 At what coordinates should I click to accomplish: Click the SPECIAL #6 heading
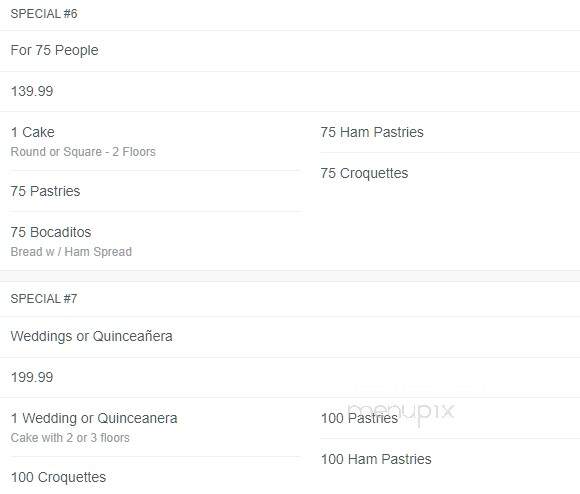44,14
